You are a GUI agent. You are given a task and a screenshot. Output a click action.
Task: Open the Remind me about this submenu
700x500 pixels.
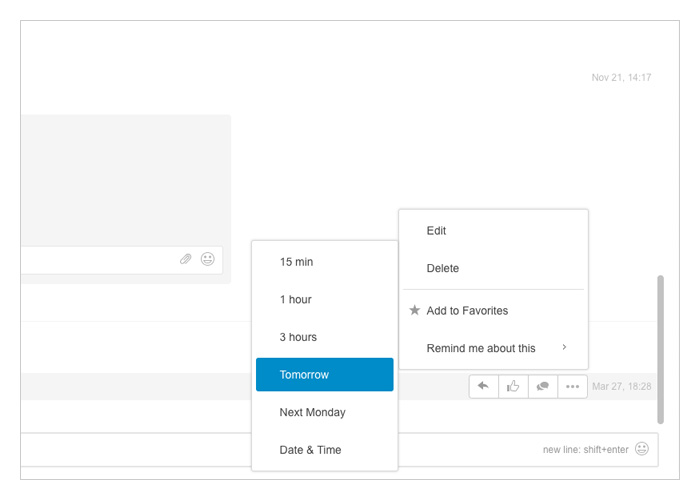click(493, 348)
